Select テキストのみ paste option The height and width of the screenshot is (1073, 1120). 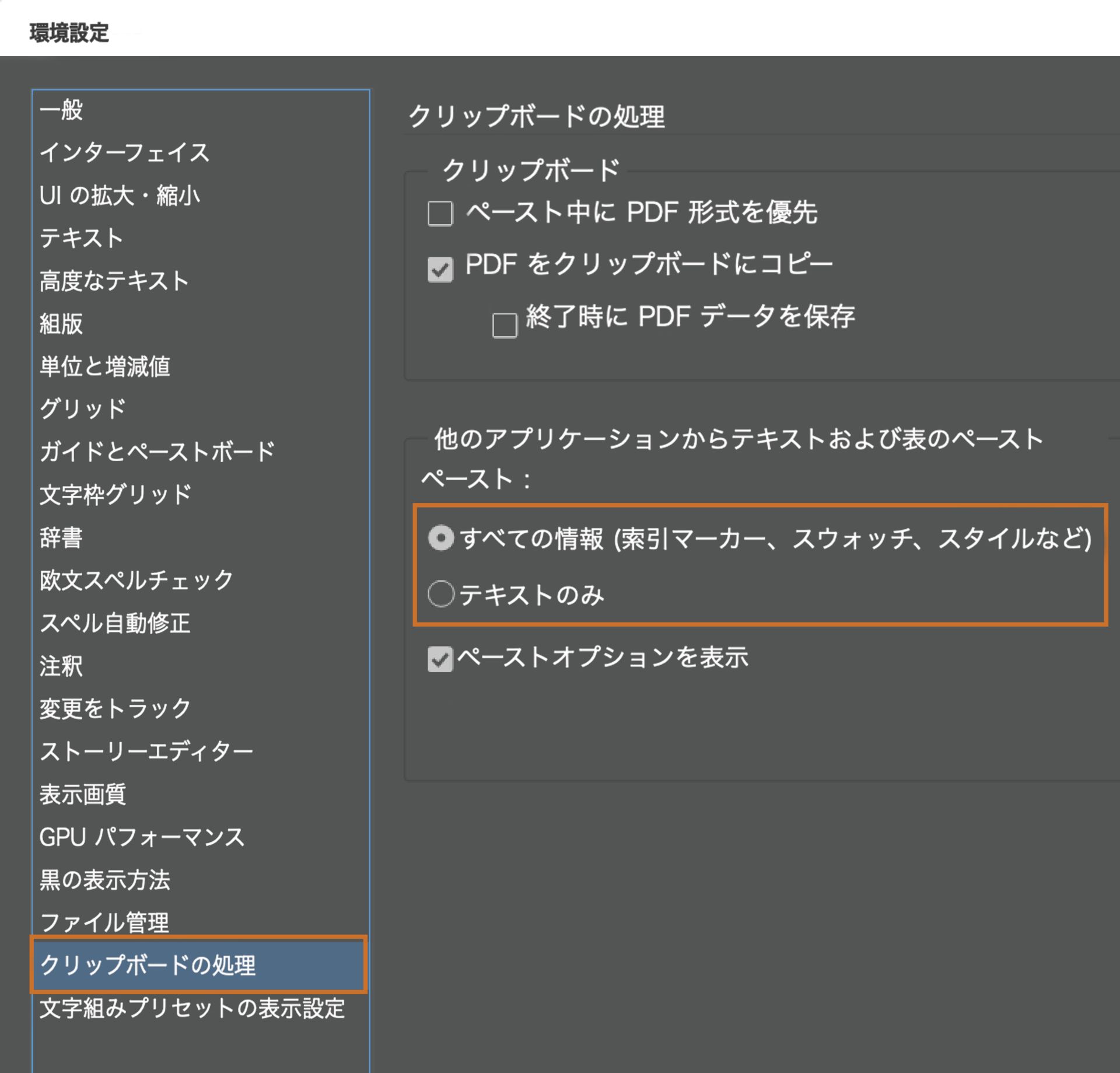[x=440, y=594]
